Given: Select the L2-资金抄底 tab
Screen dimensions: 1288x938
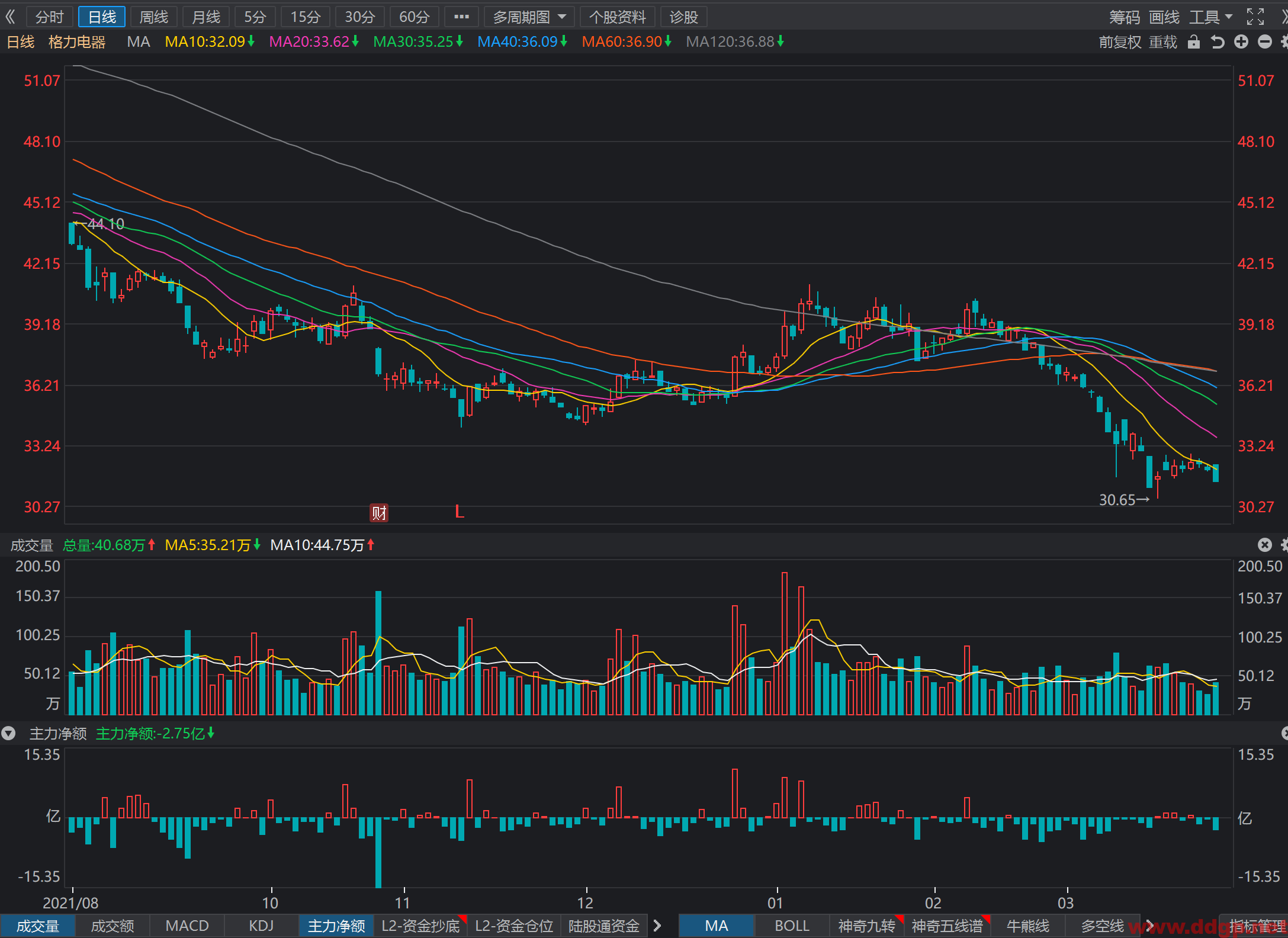Looking at the screenshot, I should [x=421, y=926].
